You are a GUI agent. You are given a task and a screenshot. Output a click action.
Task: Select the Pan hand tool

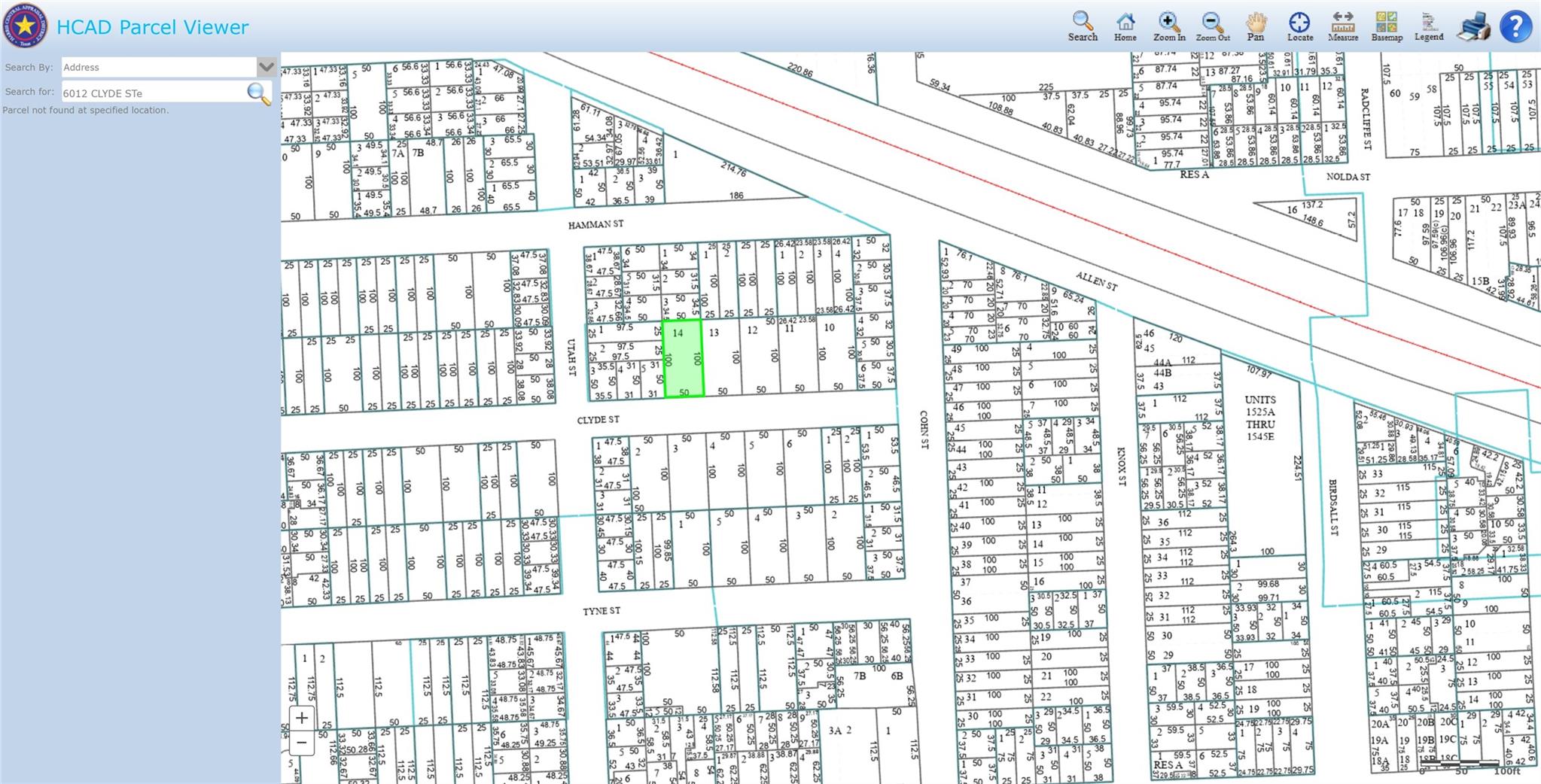coord(1256,26)
